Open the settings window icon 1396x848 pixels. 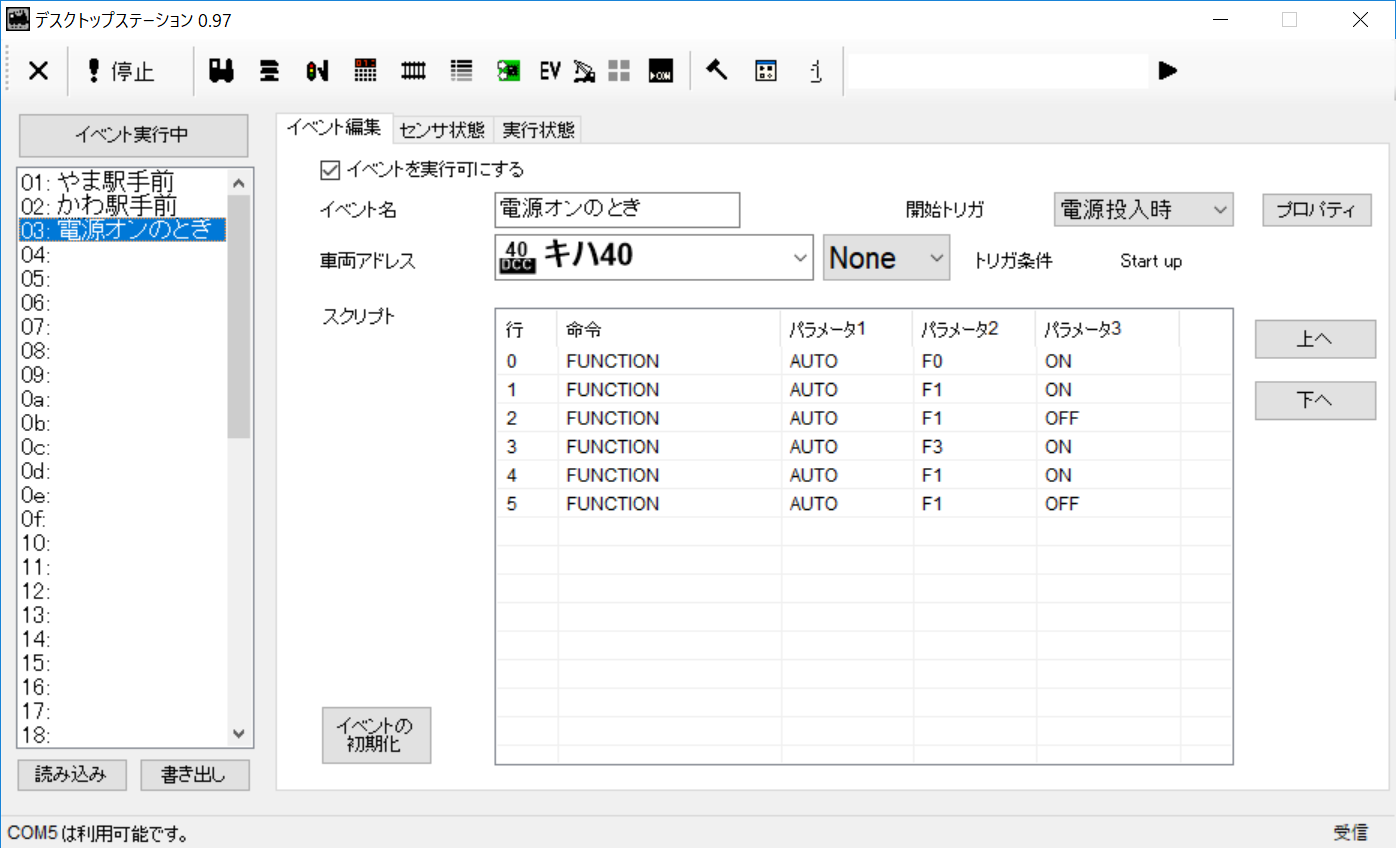pyautogui.click(x=766, y=71)
